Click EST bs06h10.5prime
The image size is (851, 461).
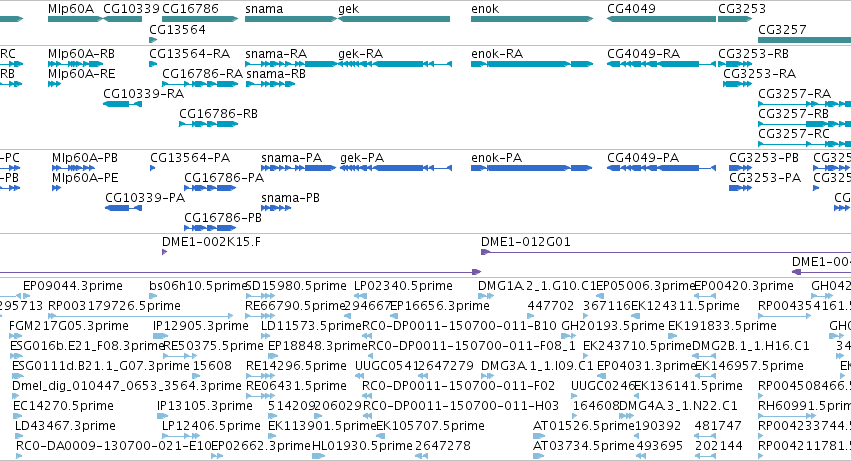(x=198, y=286)
